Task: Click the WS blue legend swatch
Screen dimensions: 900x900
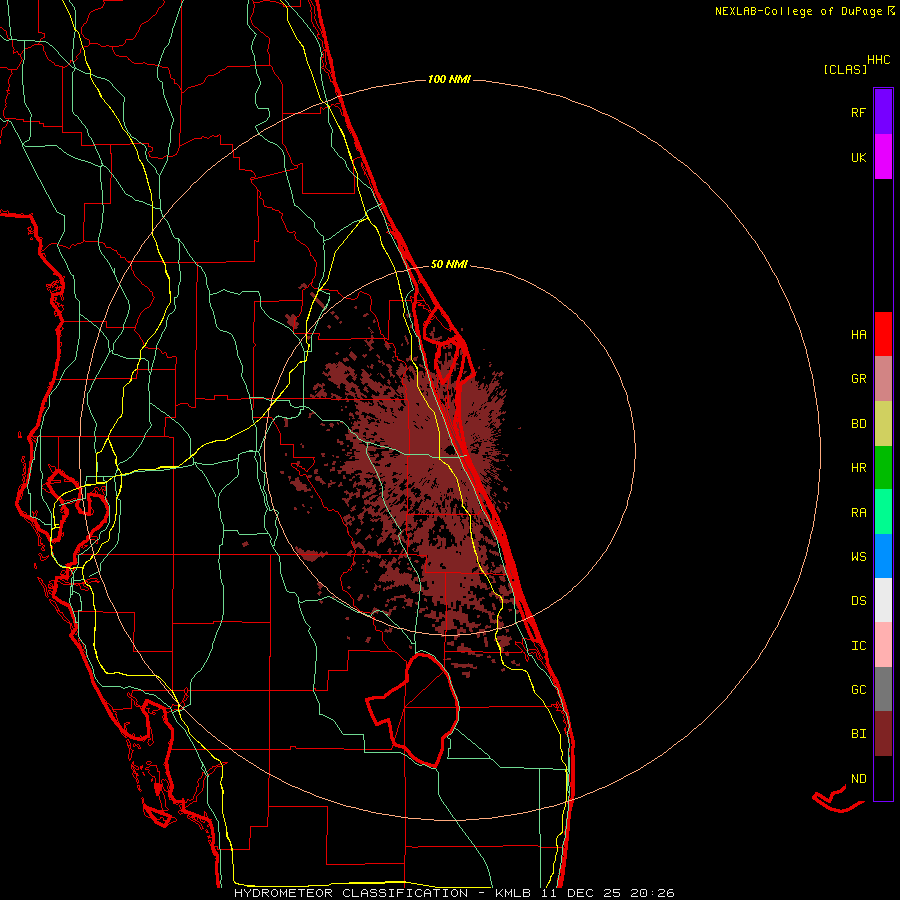Action: pyautogui.click(x=883, y=556)
